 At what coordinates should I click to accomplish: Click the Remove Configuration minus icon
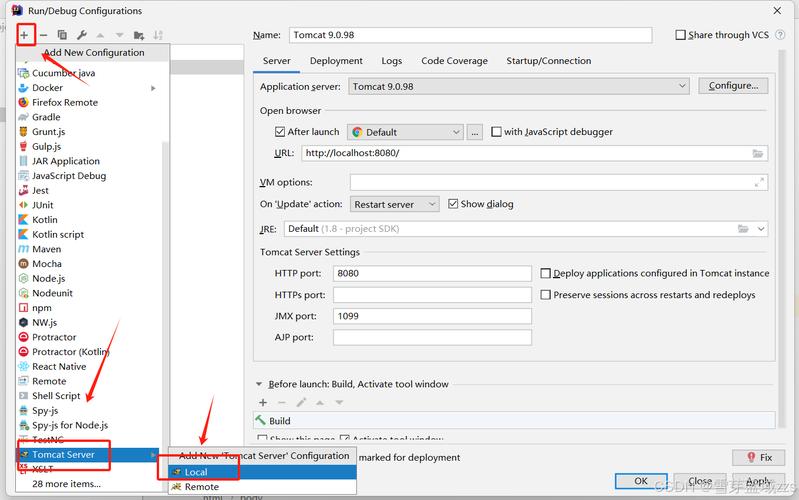pyautogui.click(x=43, y=35)
